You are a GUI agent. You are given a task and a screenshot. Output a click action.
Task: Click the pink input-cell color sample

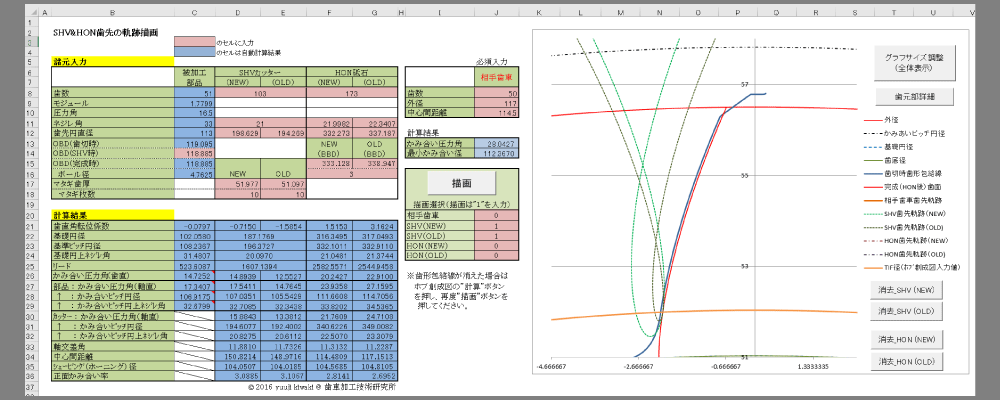(194, 42)
